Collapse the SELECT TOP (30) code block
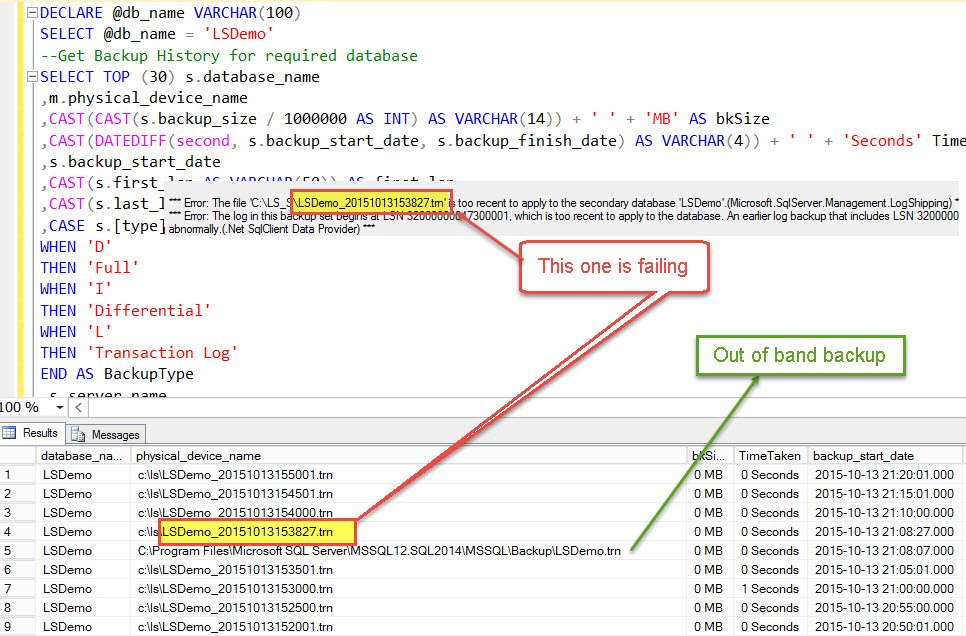 coord(31,77)
